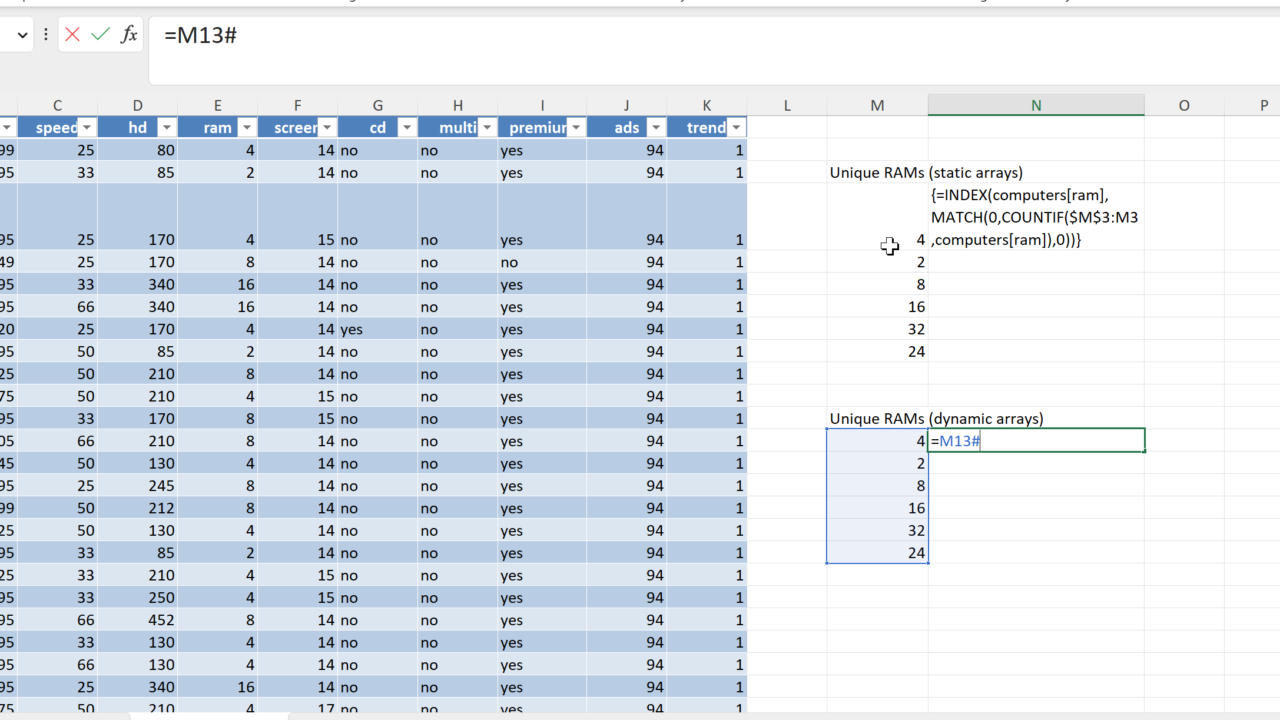Confirm the formula with the green checkmark
Image resolution: width=1280 pixels, height=720 pixels.
(x=100, y=35)
